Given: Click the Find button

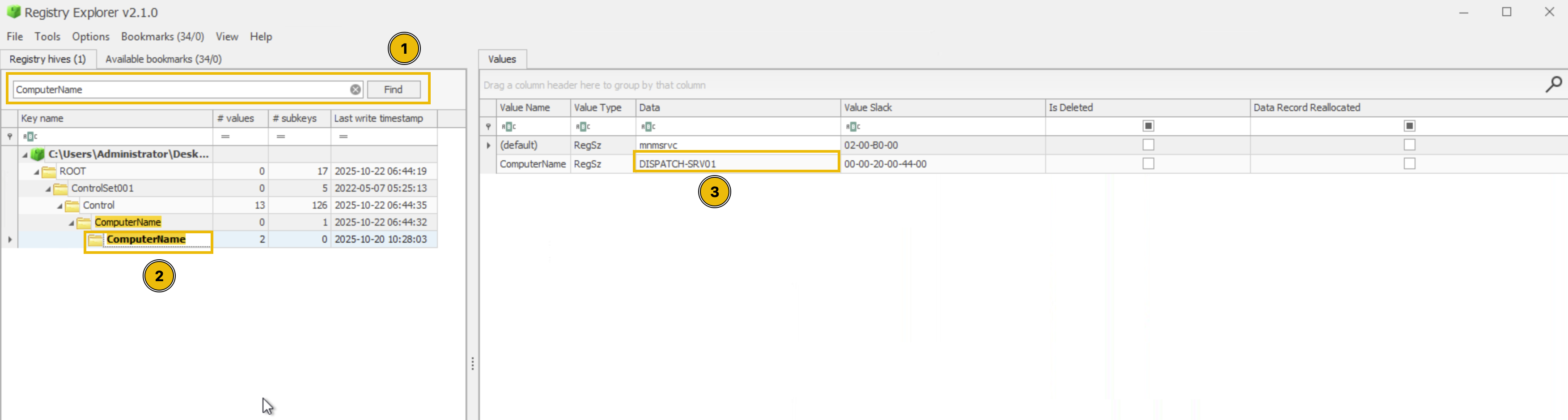Looking at the screenshot, I should coord(393,89).
